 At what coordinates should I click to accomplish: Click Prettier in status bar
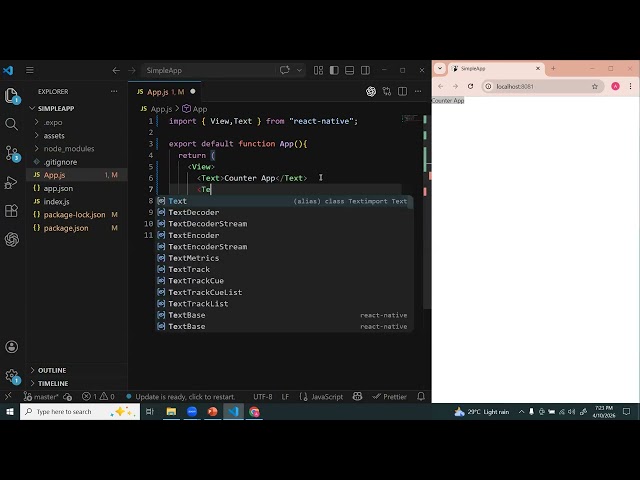click(389, 397)
